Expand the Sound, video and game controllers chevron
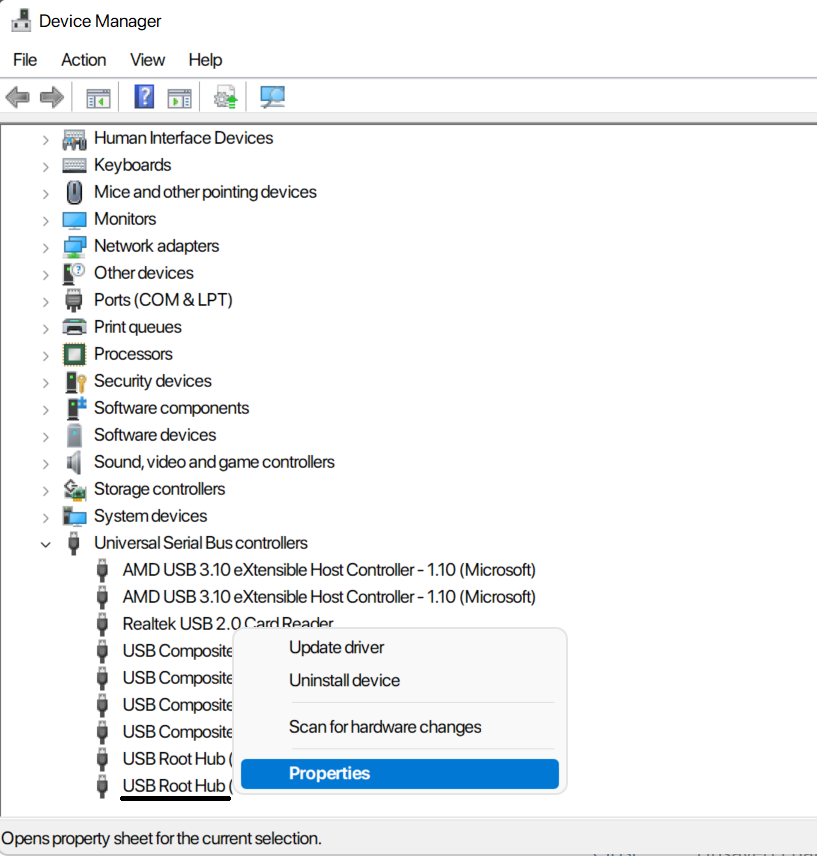The image size is (817, 856). click(45, 464)
